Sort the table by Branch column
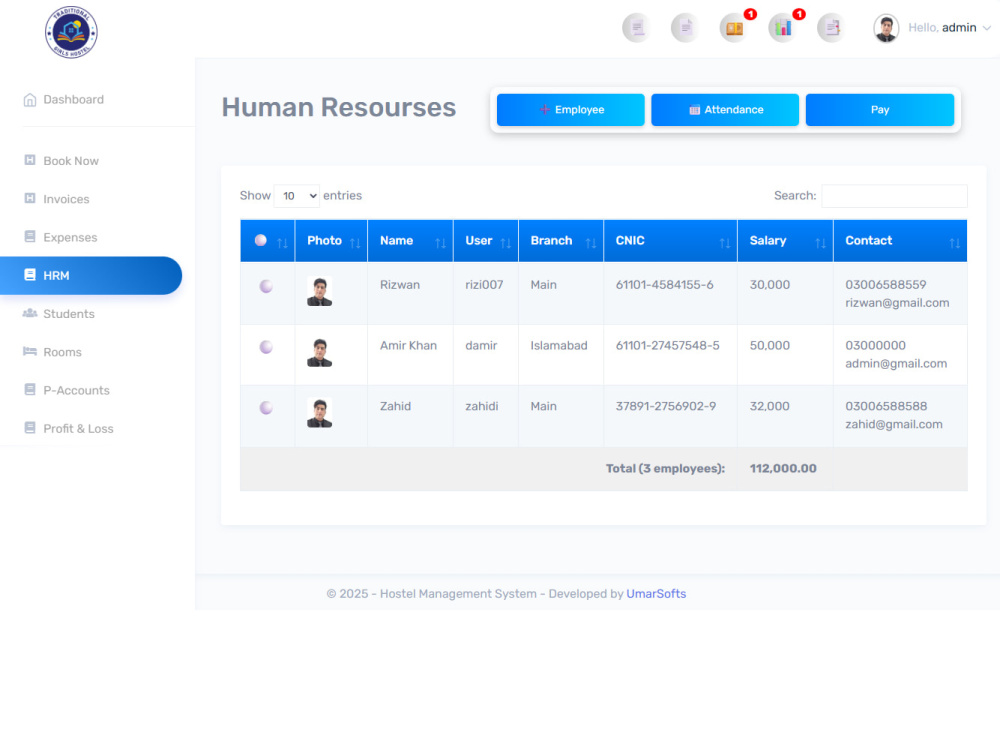 click(x=561, y=241)
